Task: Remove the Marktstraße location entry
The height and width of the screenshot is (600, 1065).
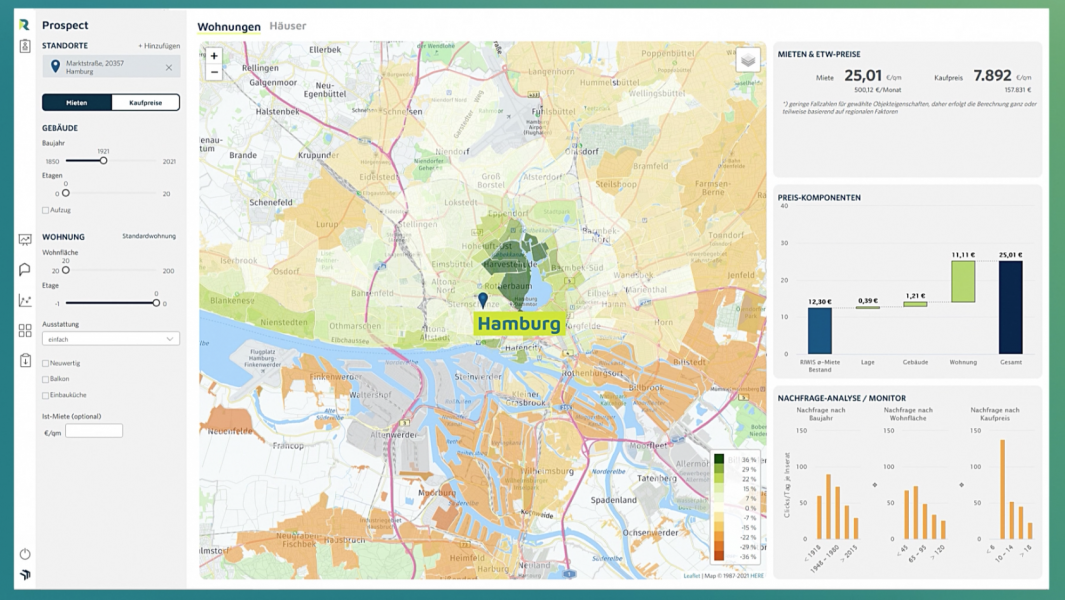Action: coord(168,68)
